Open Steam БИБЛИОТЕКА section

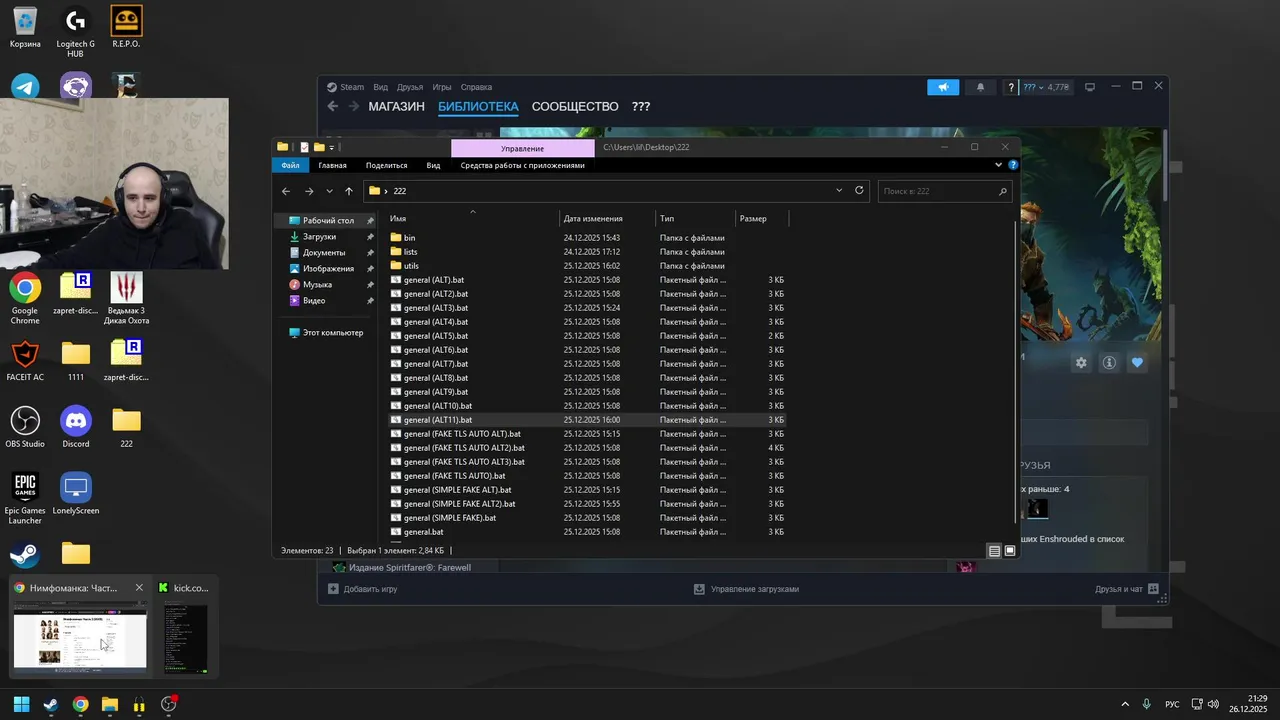(478, 107)
